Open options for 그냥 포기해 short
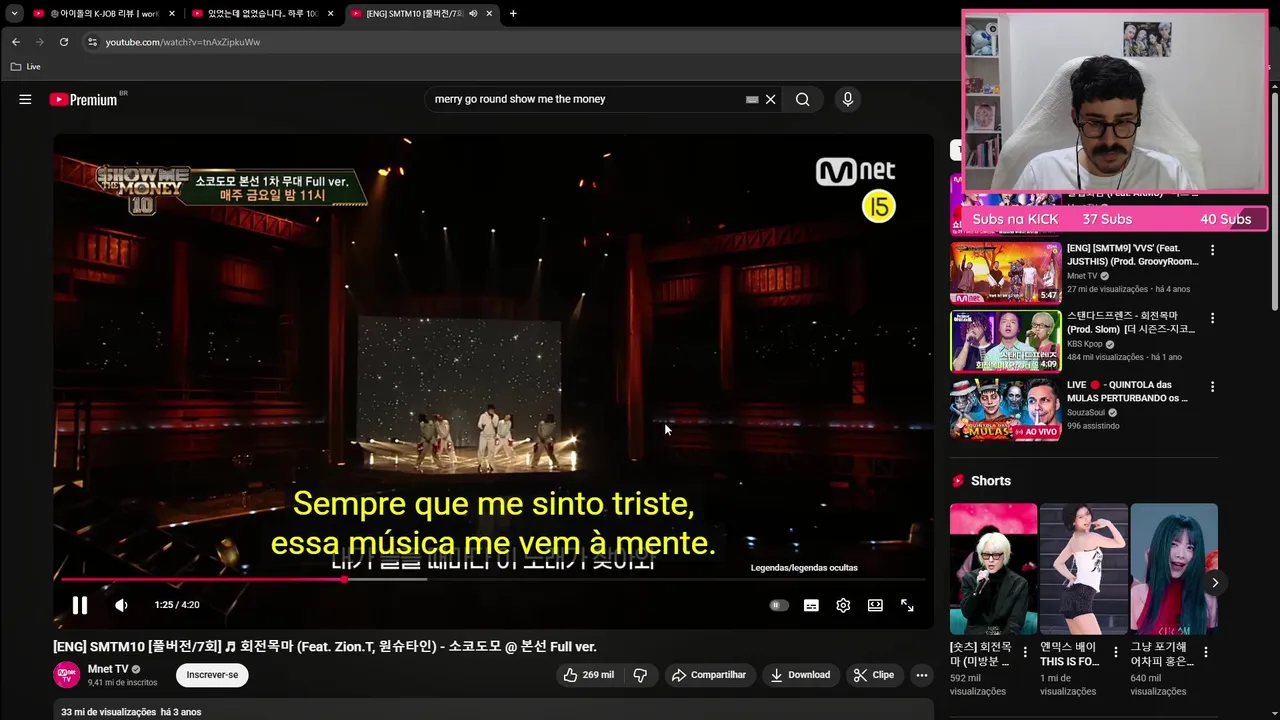Screen dimensions: 1280x720 click(x=1206, y=652)
